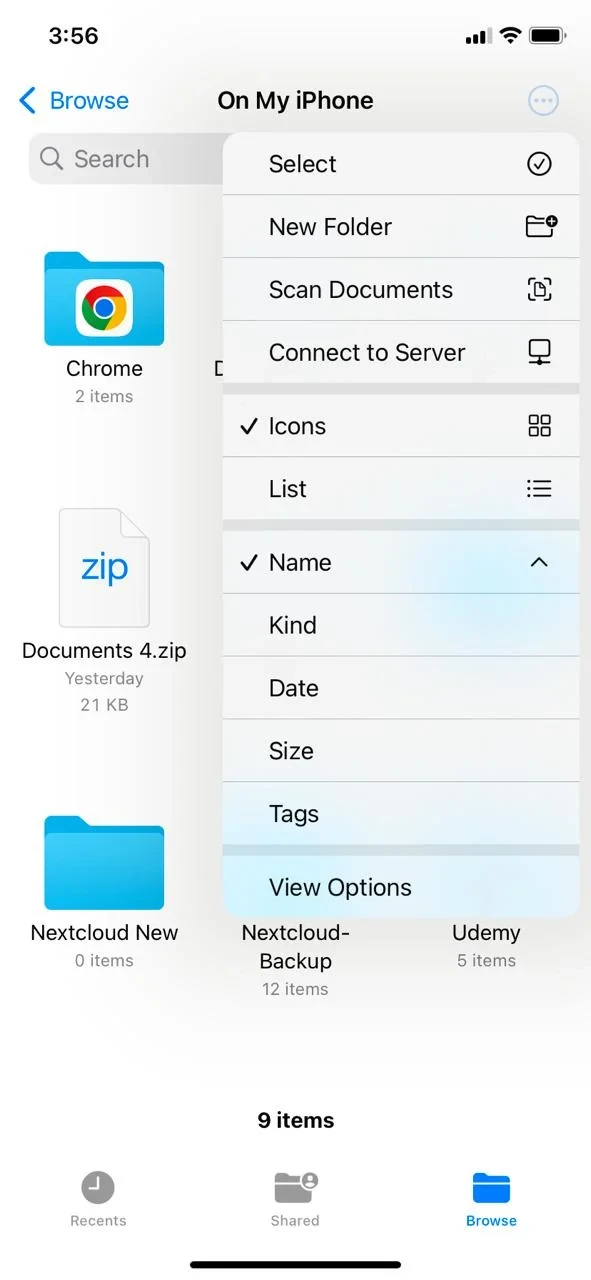
Task: Tap the Icons grid view icon
Action: [539, 426]
